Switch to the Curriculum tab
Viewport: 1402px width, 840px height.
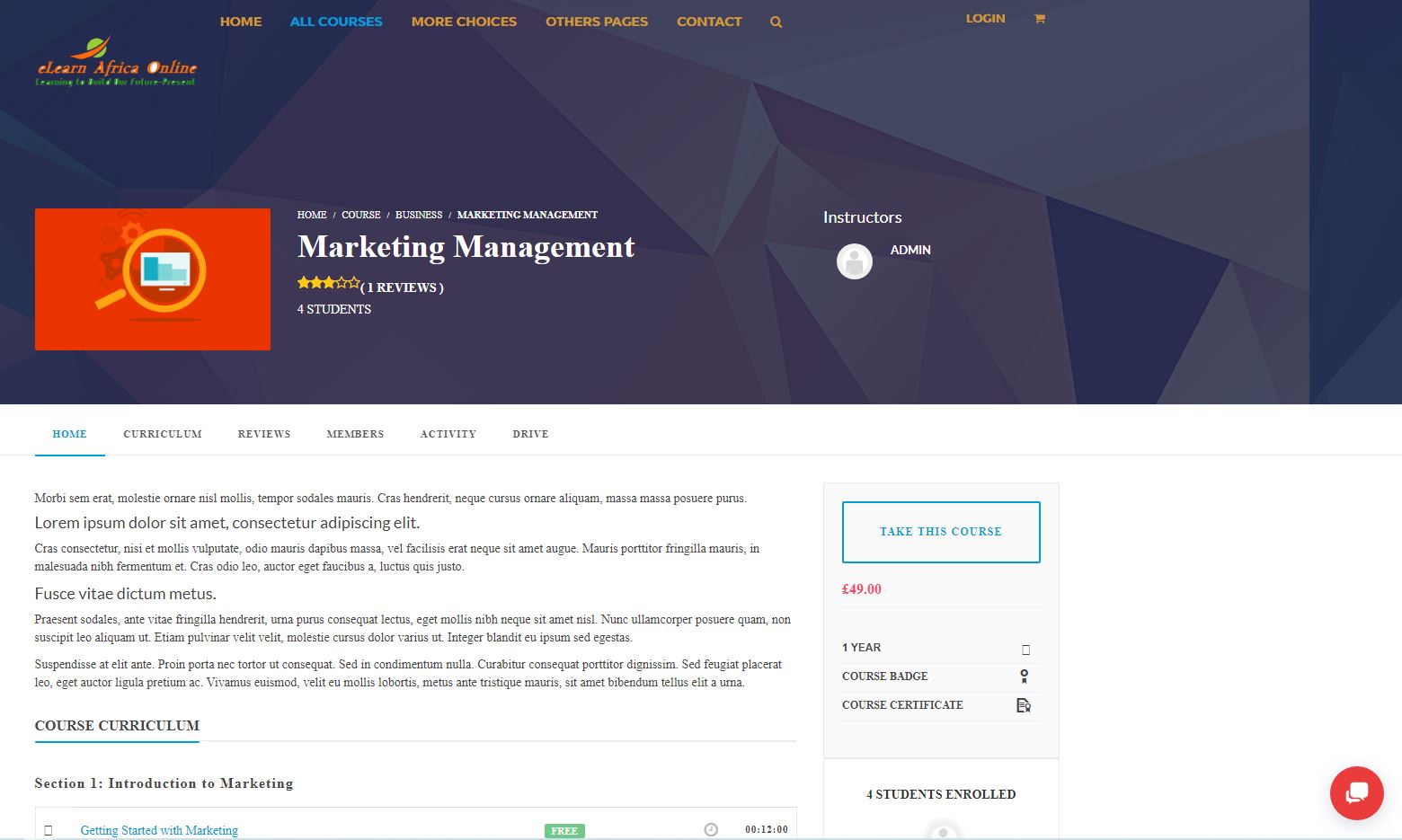coord(163,434)
